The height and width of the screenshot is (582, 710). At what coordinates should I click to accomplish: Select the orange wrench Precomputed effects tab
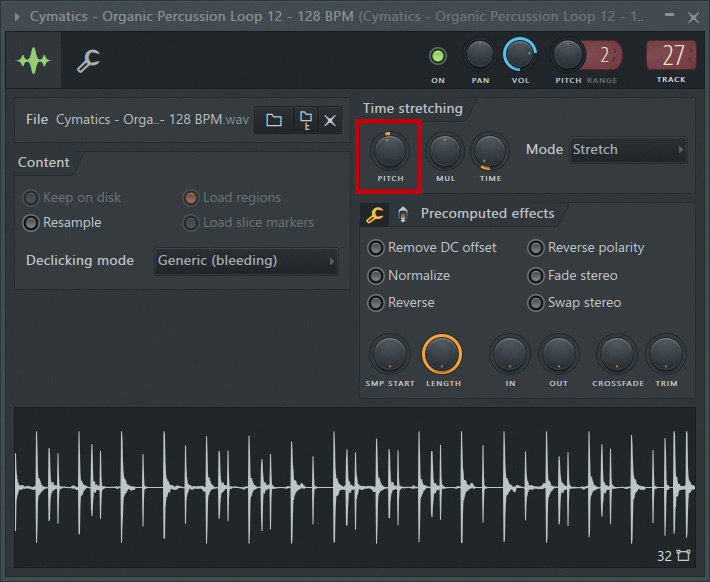[x=375, y=214]
